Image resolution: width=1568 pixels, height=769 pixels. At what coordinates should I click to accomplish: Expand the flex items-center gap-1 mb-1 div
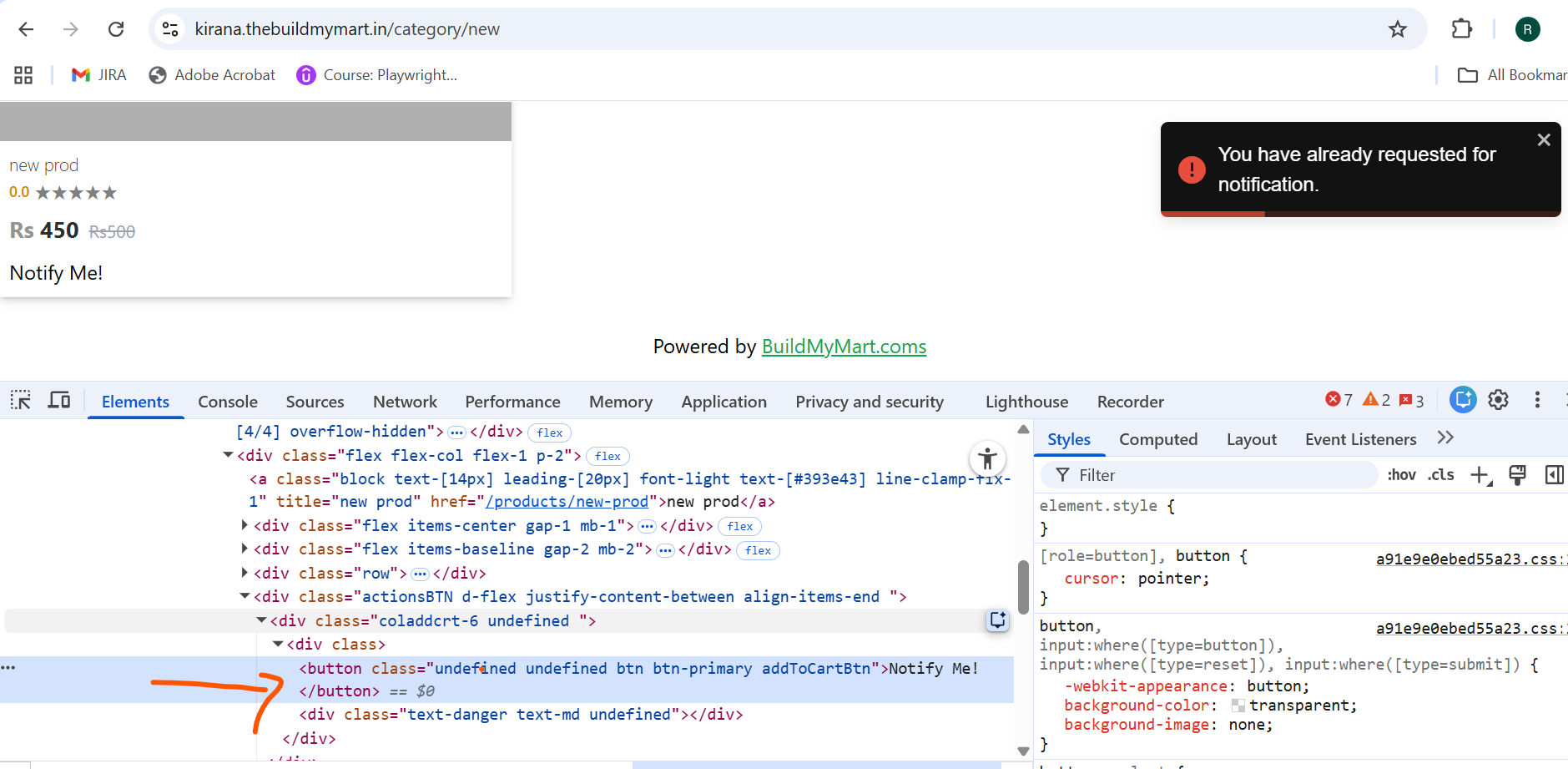click(x=245, y=525)
